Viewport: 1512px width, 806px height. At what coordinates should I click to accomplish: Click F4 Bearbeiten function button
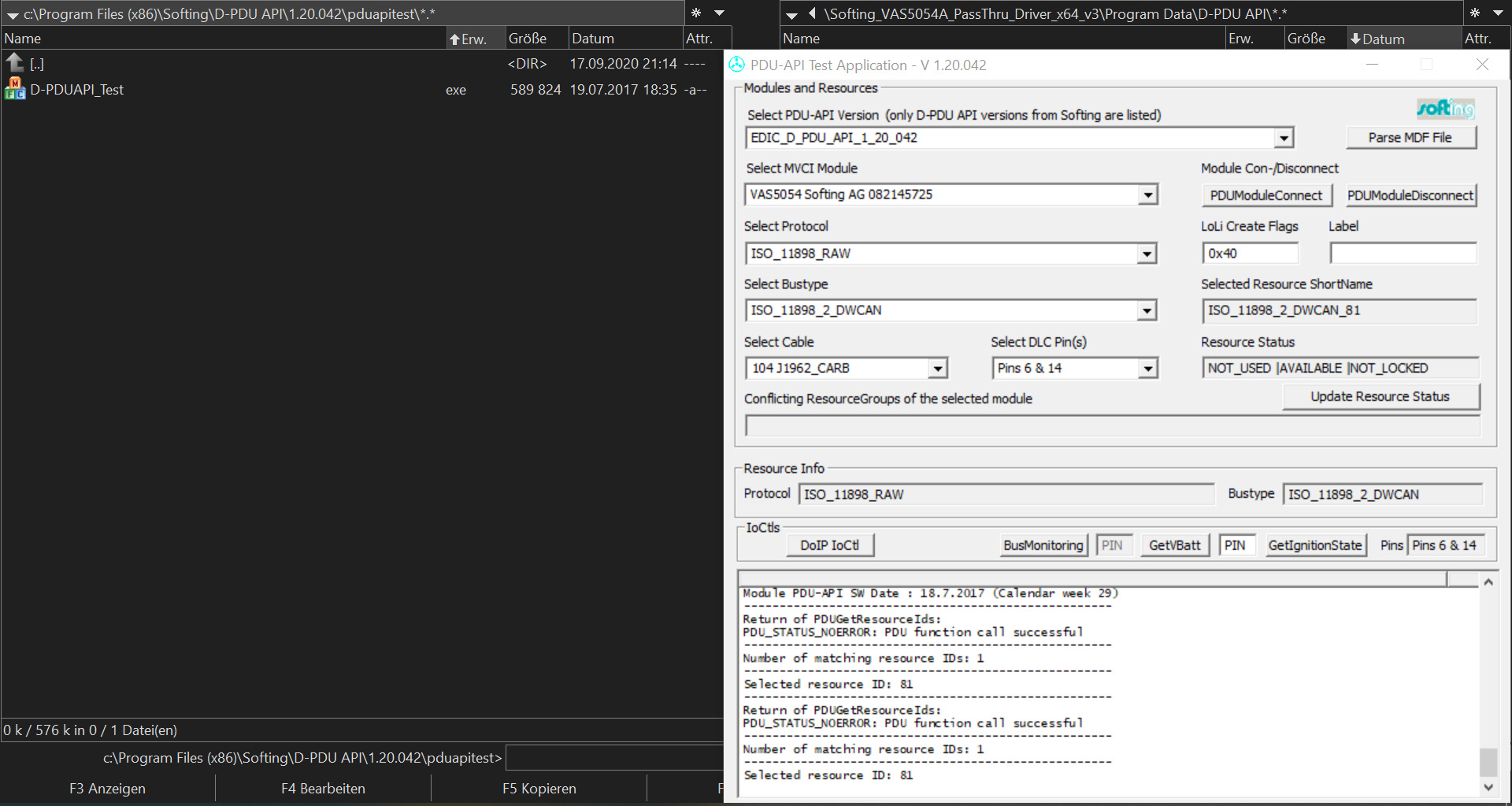(323, 788)
